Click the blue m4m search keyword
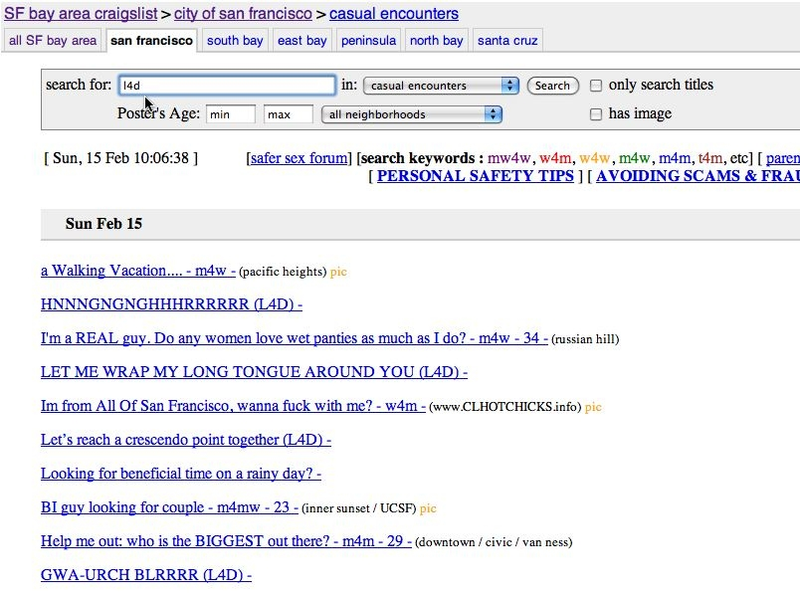Screen dimensions: 800x593 674,158
